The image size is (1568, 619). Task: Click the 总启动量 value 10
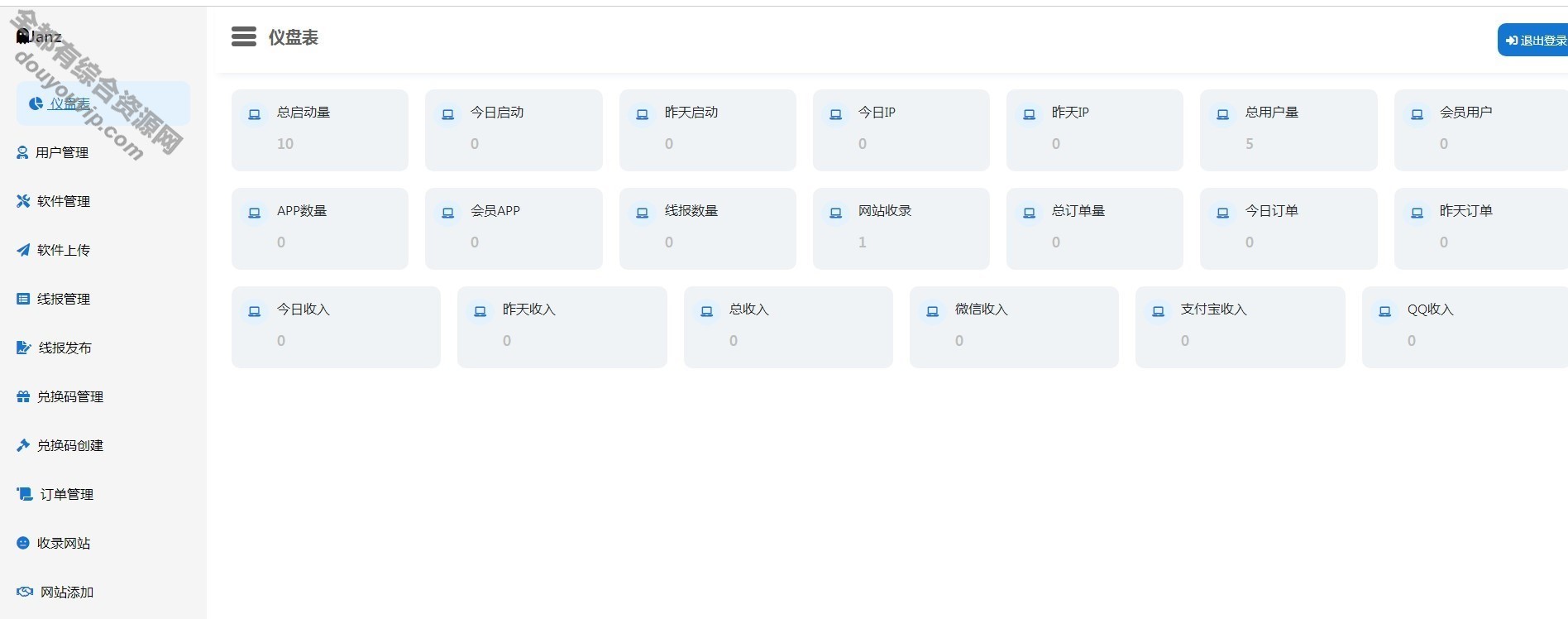point(285,144)
